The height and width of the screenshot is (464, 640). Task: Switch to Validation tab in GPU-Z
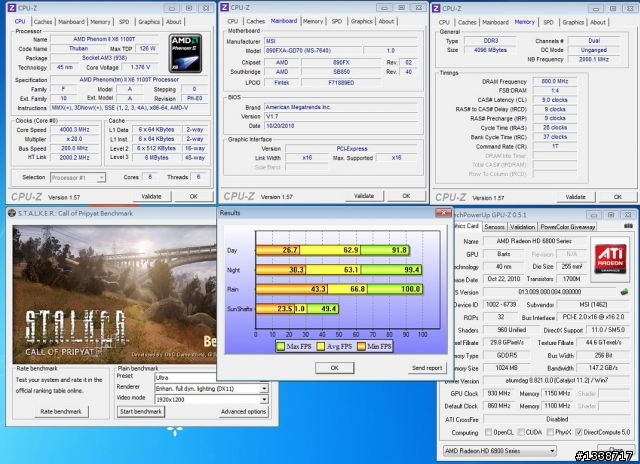[522, 226]
